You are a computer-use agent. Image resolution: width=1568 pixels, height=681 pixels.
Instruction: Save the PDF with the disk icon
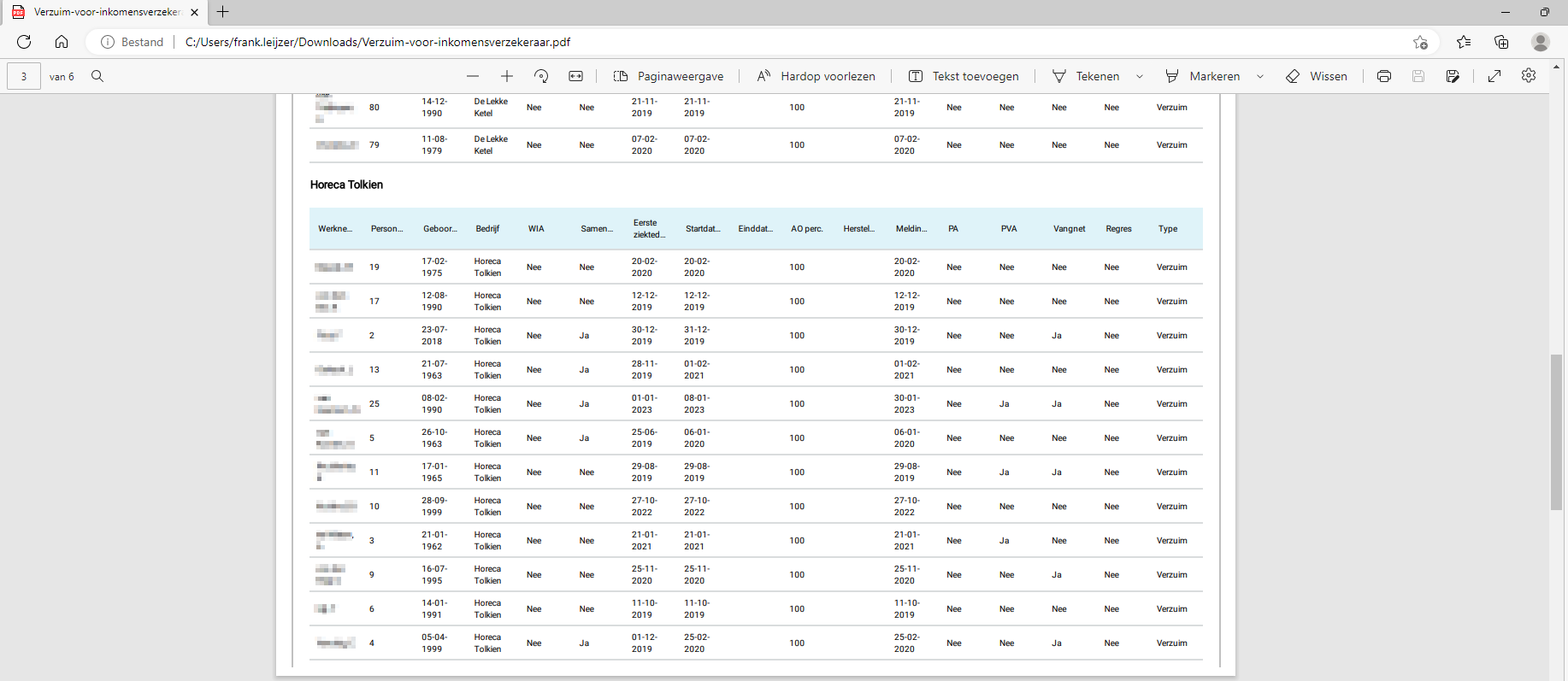1418,76
